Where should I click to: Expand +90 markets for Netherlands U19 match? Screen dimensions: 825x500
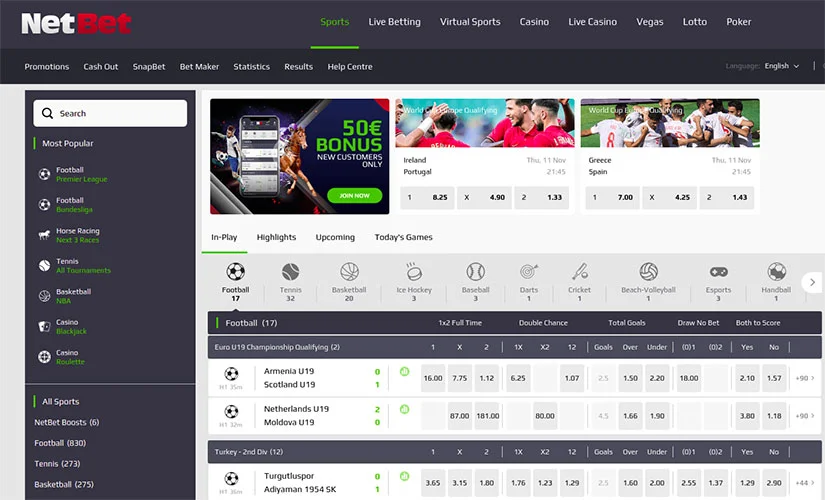pyautogui.click(x=805, y=416)
